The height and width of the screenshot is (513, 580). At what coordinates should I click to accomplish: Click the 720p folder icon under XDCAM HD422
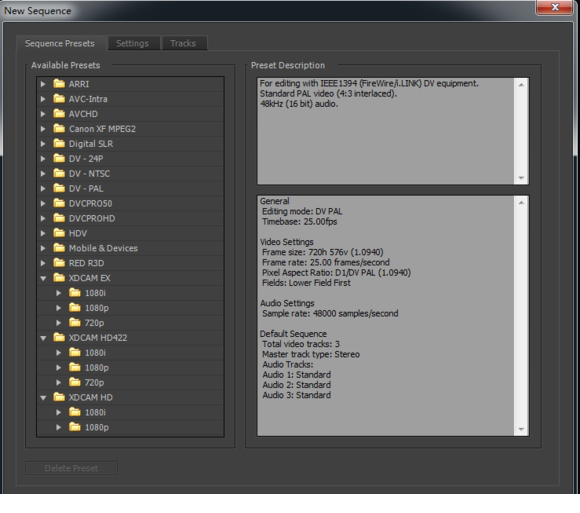pos(75,382)
